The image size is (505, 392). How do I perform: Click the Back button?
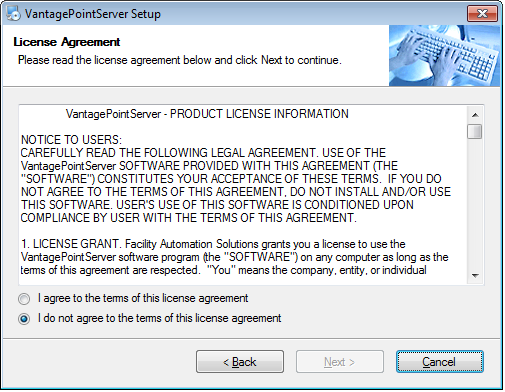[x=240, y=362]
